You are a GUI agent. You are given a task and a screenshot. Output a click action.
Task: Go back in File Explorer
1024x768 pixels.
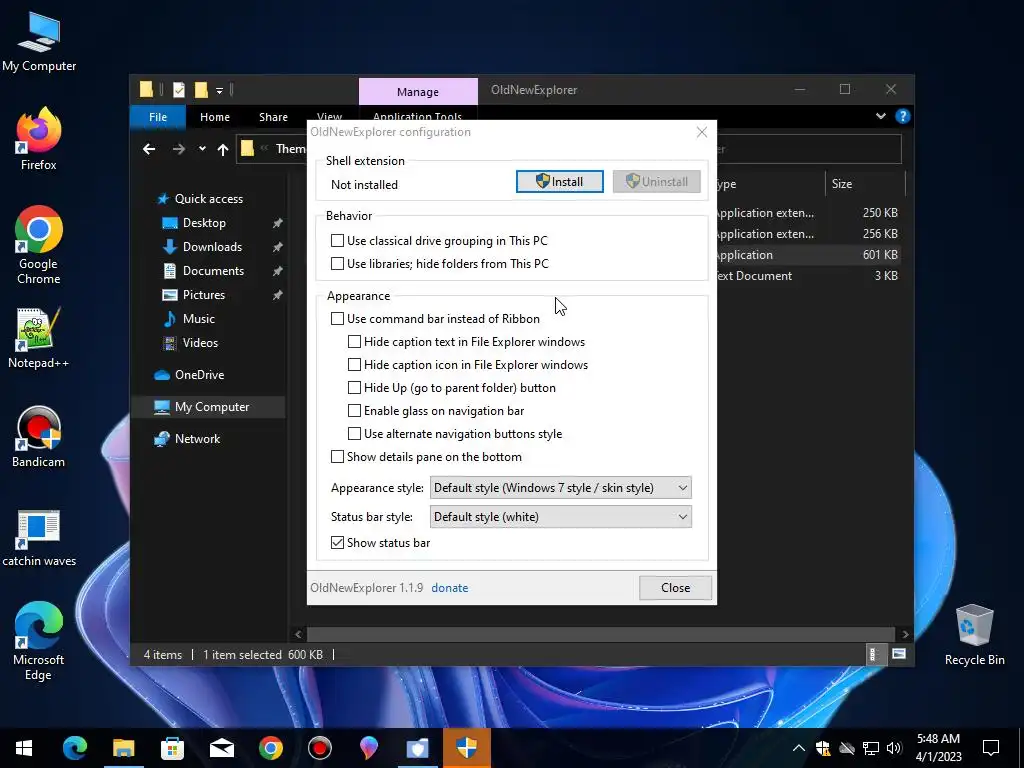[149, 149]
